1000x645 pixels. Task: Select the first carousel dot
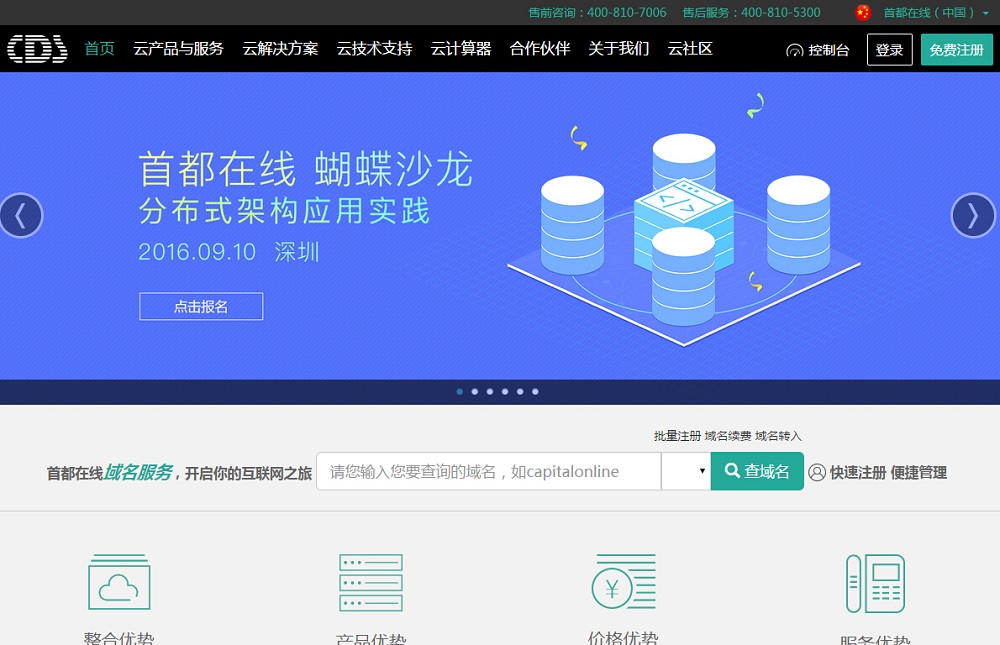click(x=460, y=392)
